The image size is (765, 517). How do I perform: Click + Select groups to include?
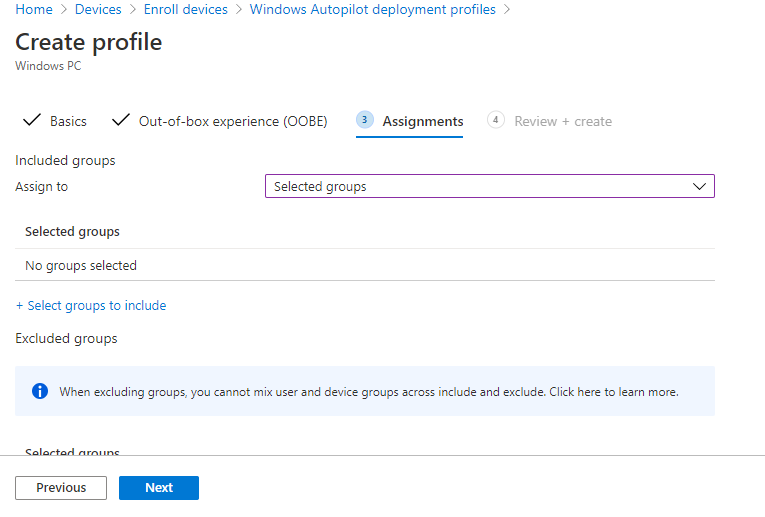click(x=91, y=306)
